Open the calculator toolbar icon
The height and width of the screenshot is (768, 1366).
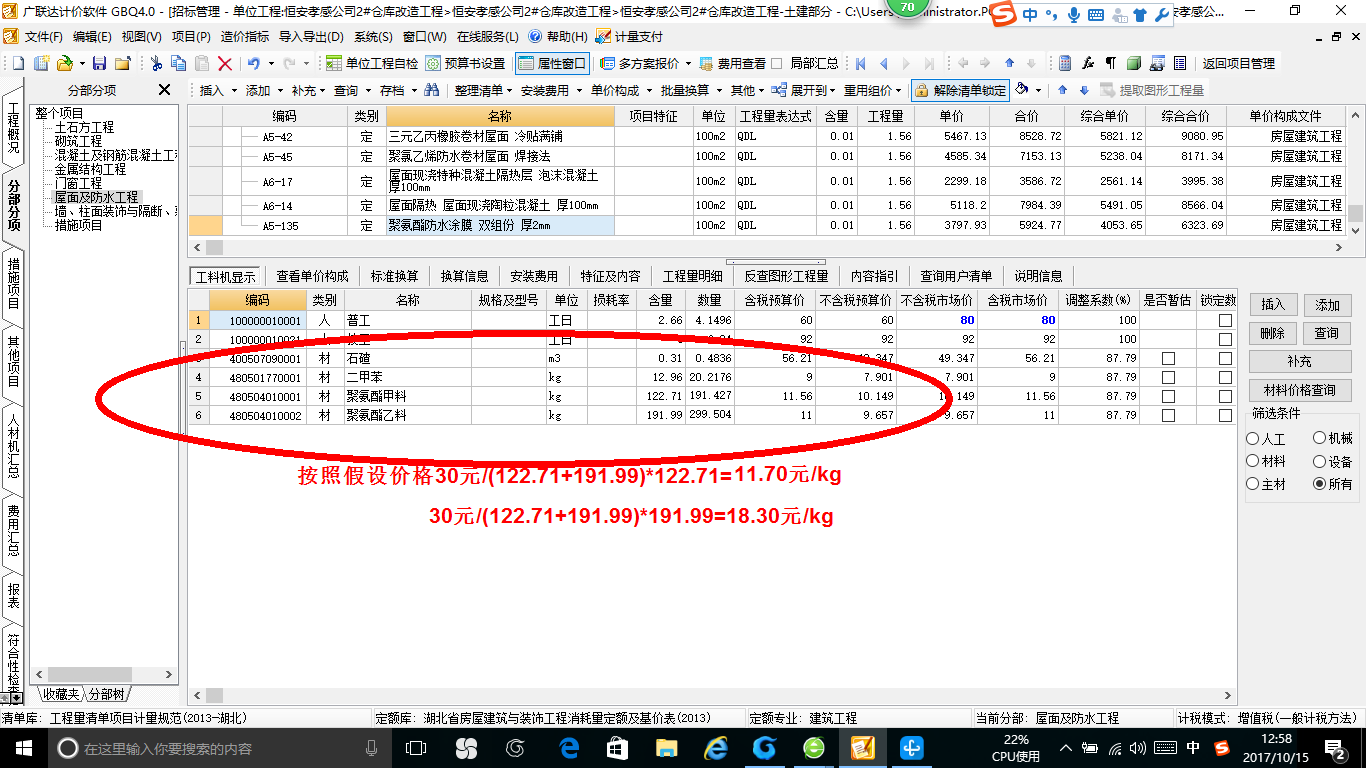click(x=1065, y=63)
